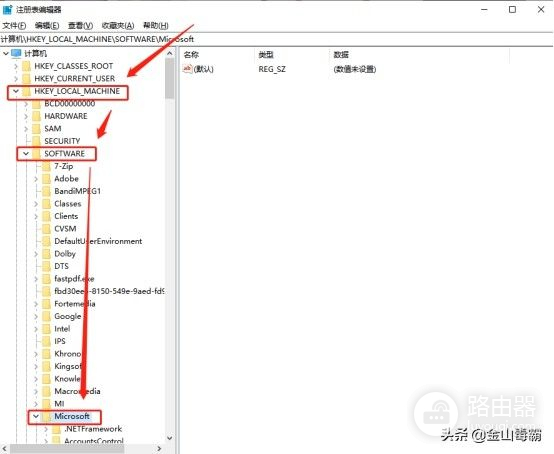The width and height of the screenshot is (554, 454).
Task: Select the Classes key label
Action: click(67, 204)
